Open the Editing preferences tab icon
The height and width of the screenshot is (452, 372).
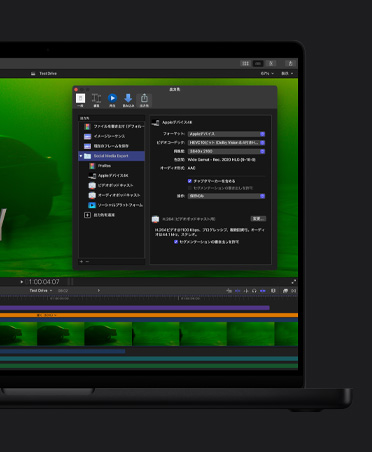[x=96, y=100]
